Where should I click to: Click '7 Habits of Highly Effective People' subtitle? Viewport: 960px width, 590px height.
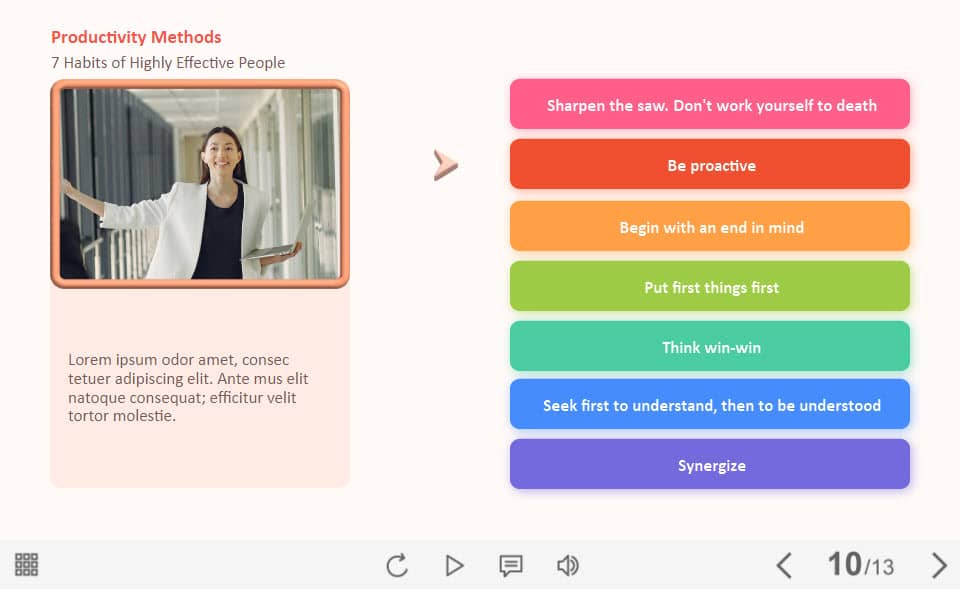(168, 63)
